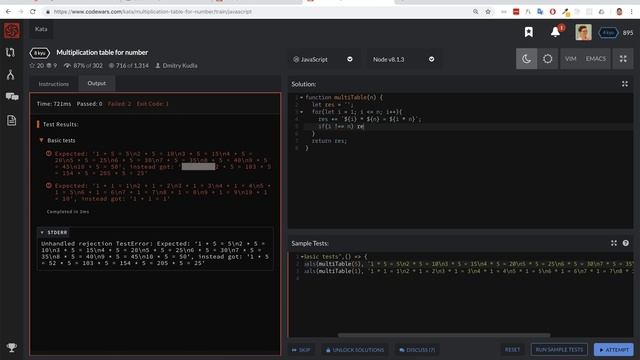Click the 716 of 1,214 completions stat
The height and width of the screenshot is (360, 640).
(x=129, y=65)
